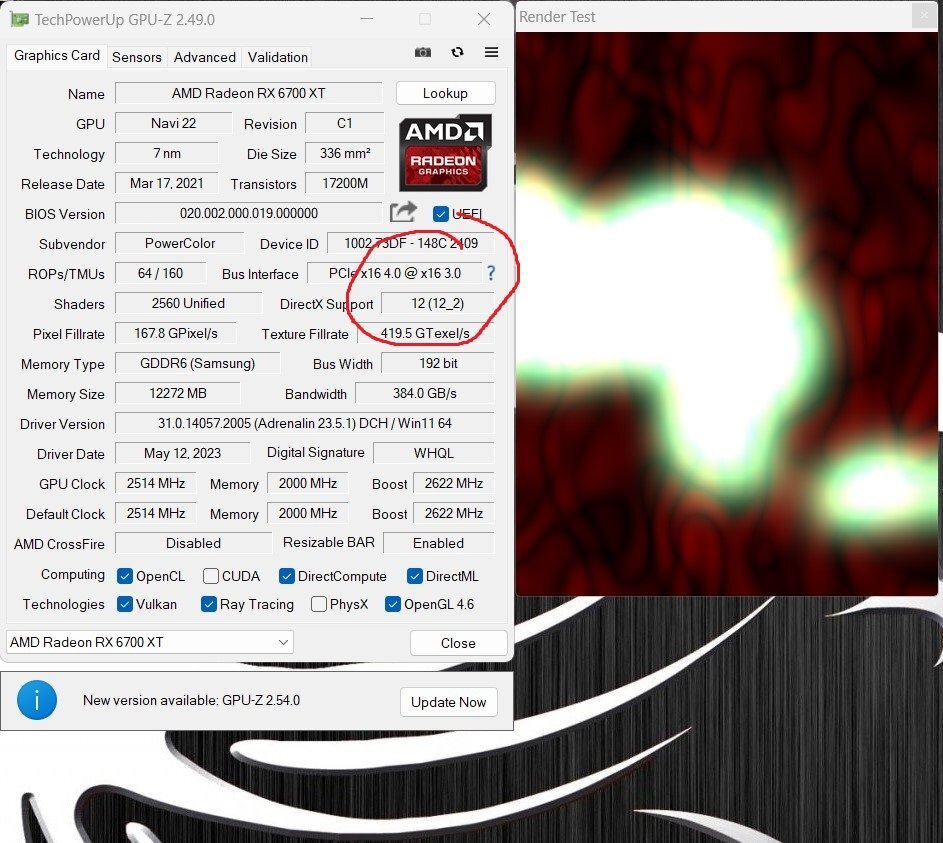This screenshot has width=943, height=843.
Task: Toggle the DirectML checkbox
Action: pyautogui.click(x=415, y=576)
